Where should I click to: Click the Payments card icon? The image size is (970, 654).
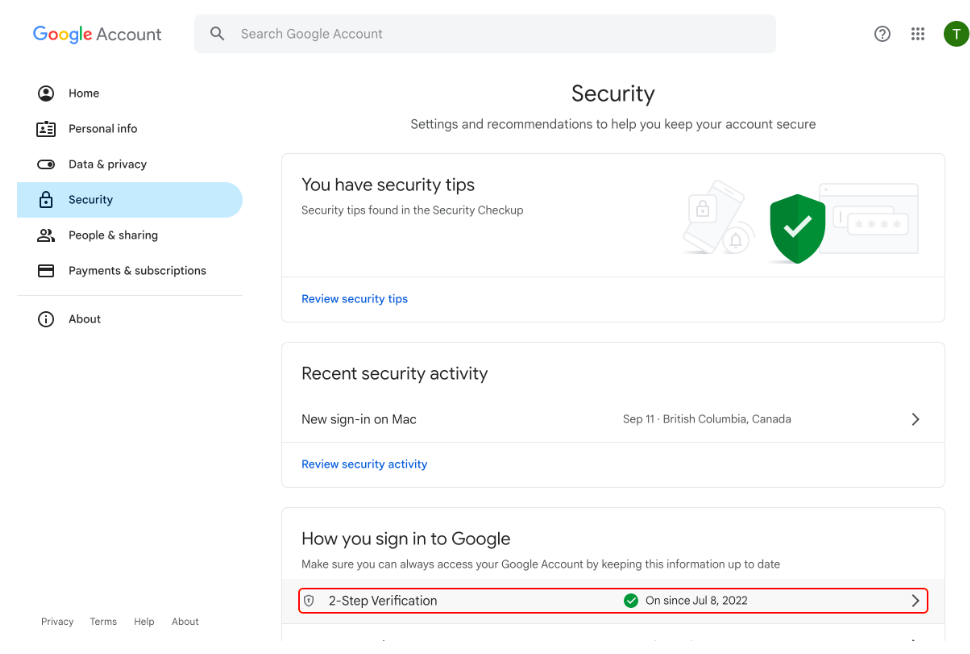(46, 271)
